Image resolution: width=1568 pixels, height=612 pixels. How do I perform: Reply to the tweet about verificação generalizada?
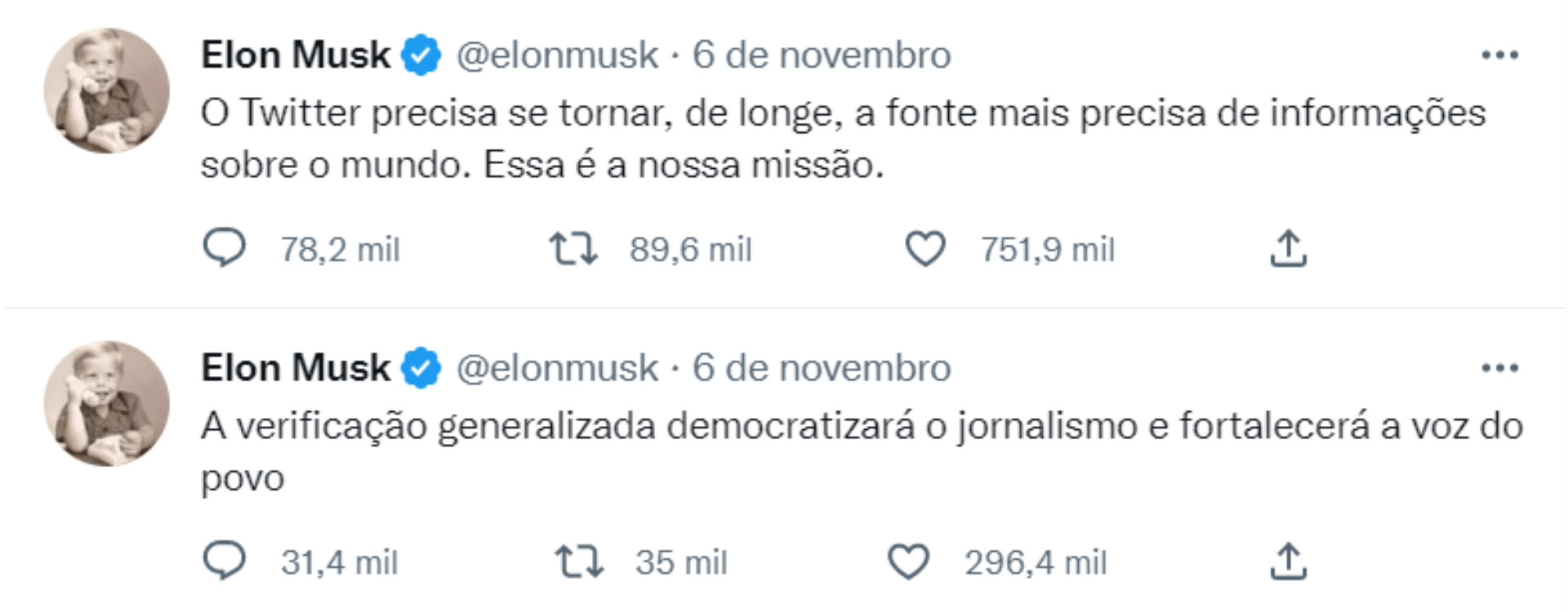224,561
